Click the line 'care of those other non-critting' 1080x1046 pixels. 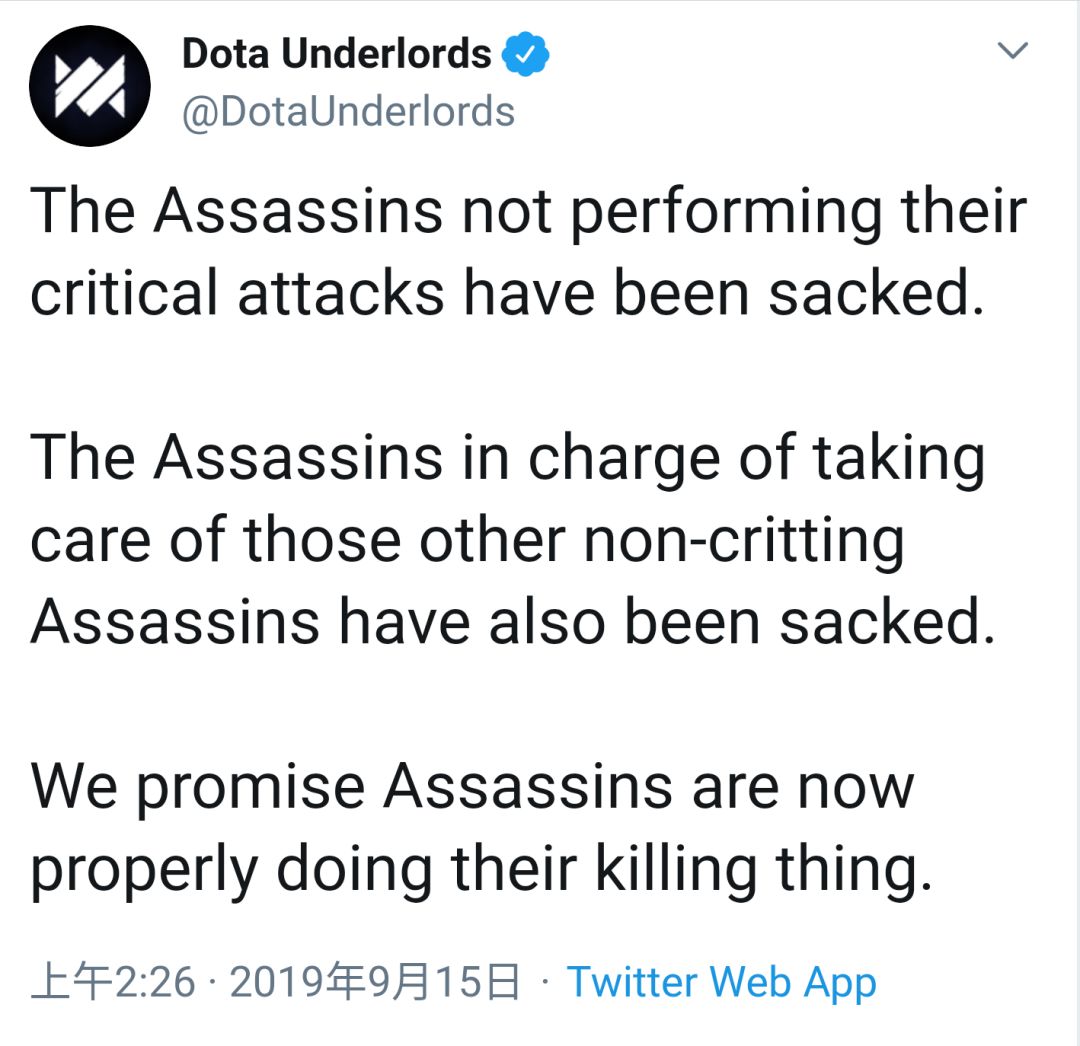[467, 540]
